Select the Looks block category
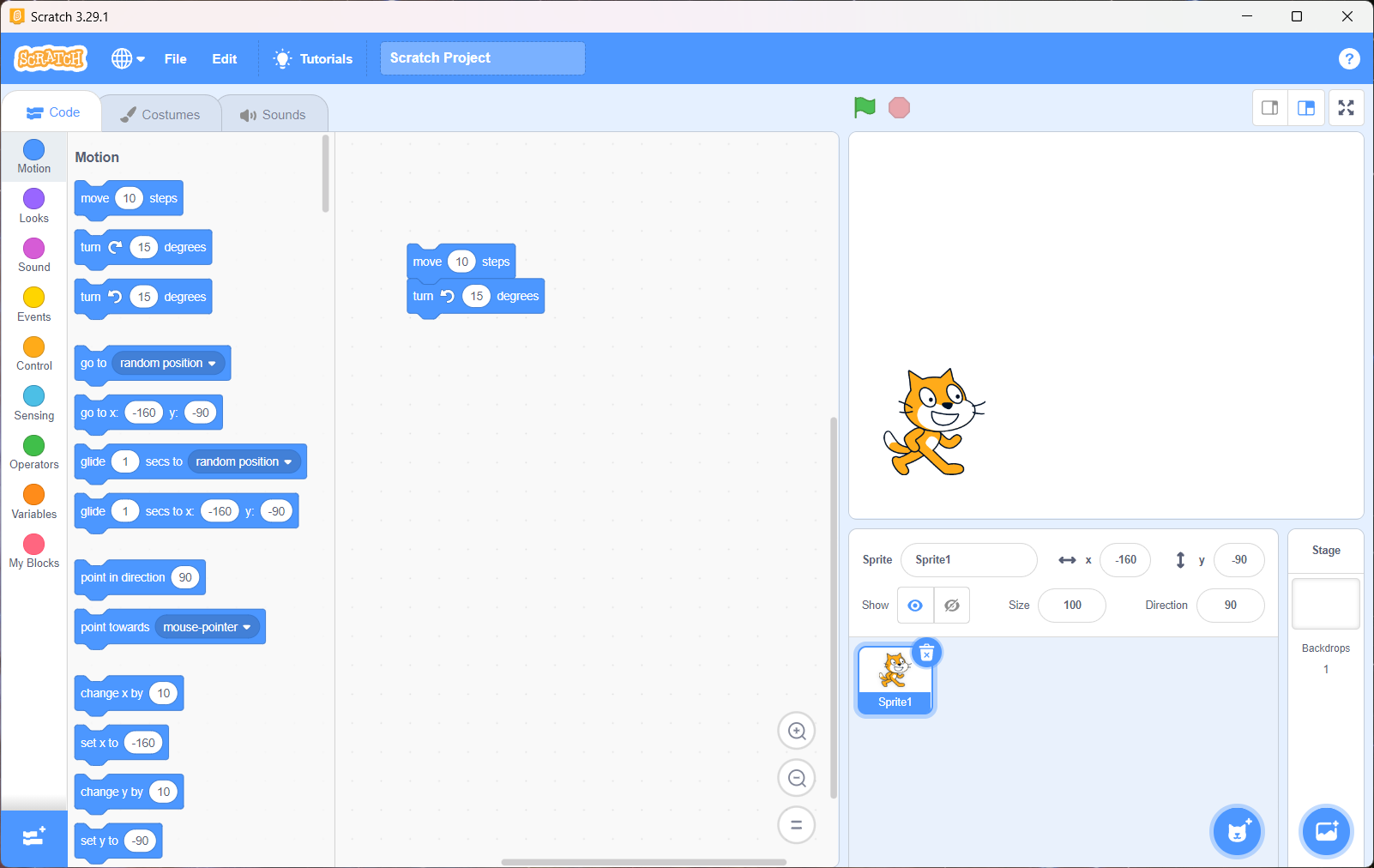 pyautogui.click(x=33, y=206)
